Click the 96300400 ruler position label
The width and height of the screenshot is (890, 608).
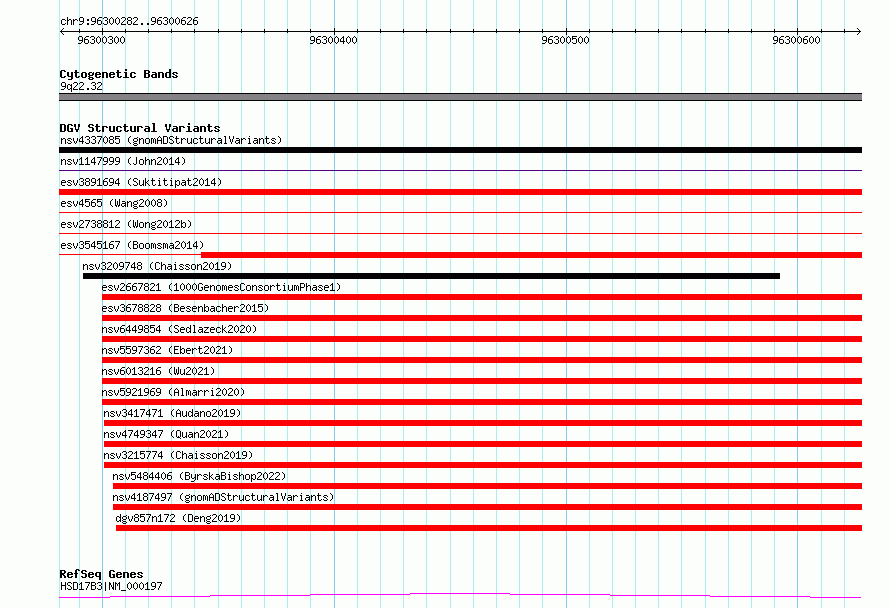[333, 40]
